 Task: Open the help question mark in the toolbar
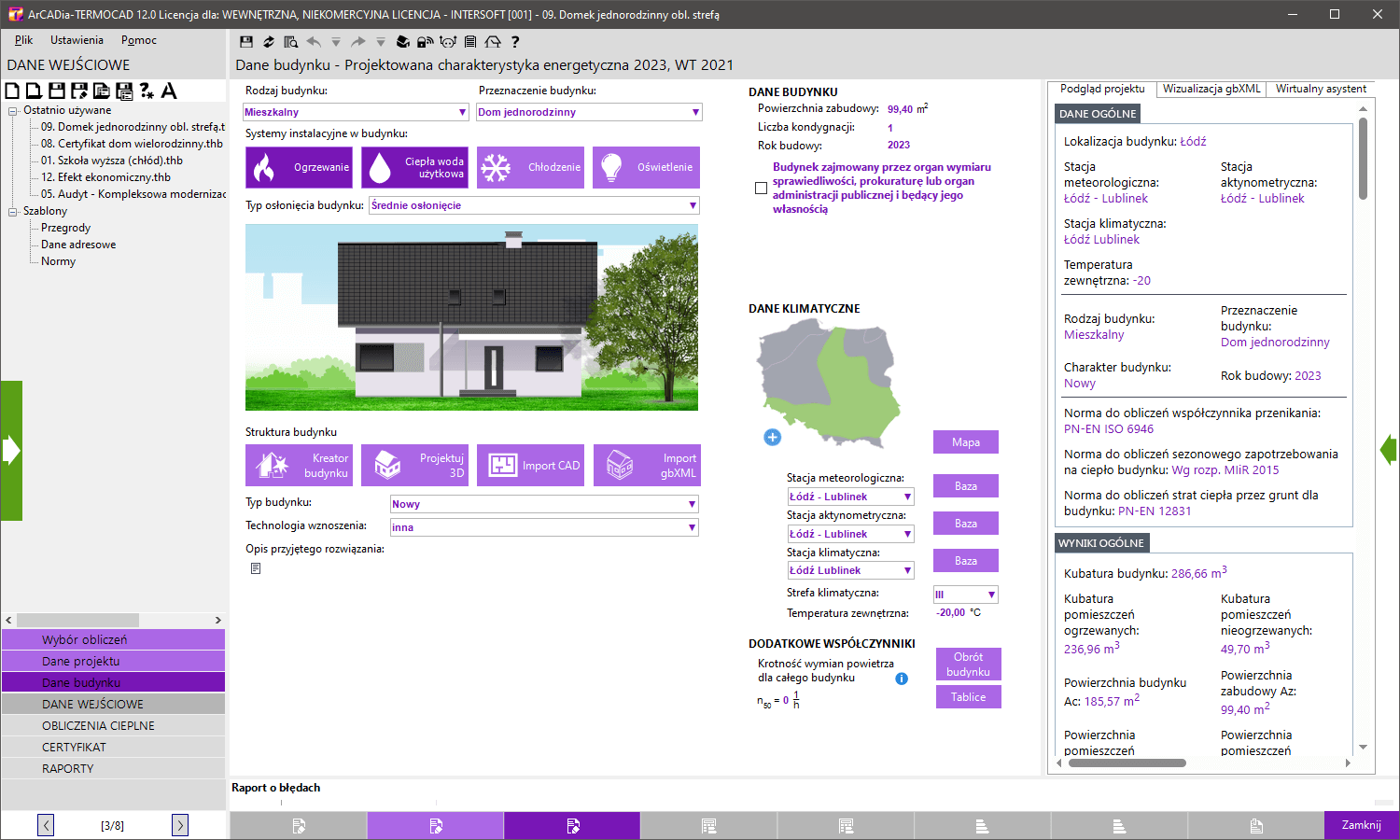pos(516,41)
